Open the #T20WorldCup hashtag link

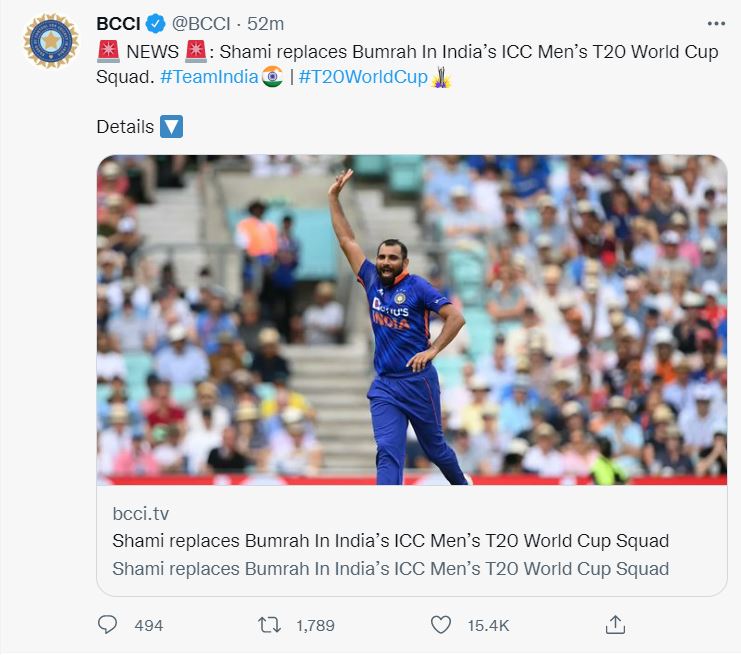coord(363,77)
